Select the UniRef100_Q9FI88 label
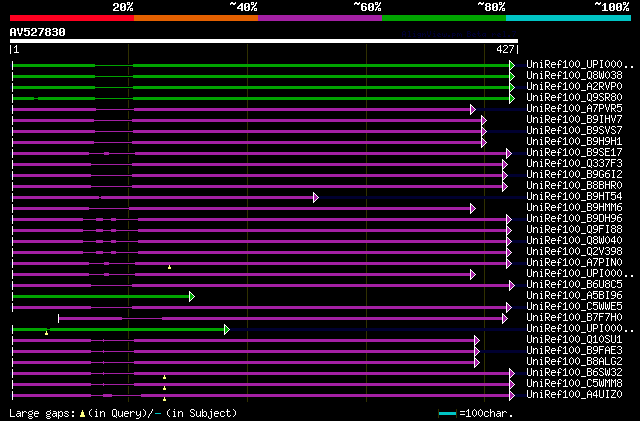 574,230
